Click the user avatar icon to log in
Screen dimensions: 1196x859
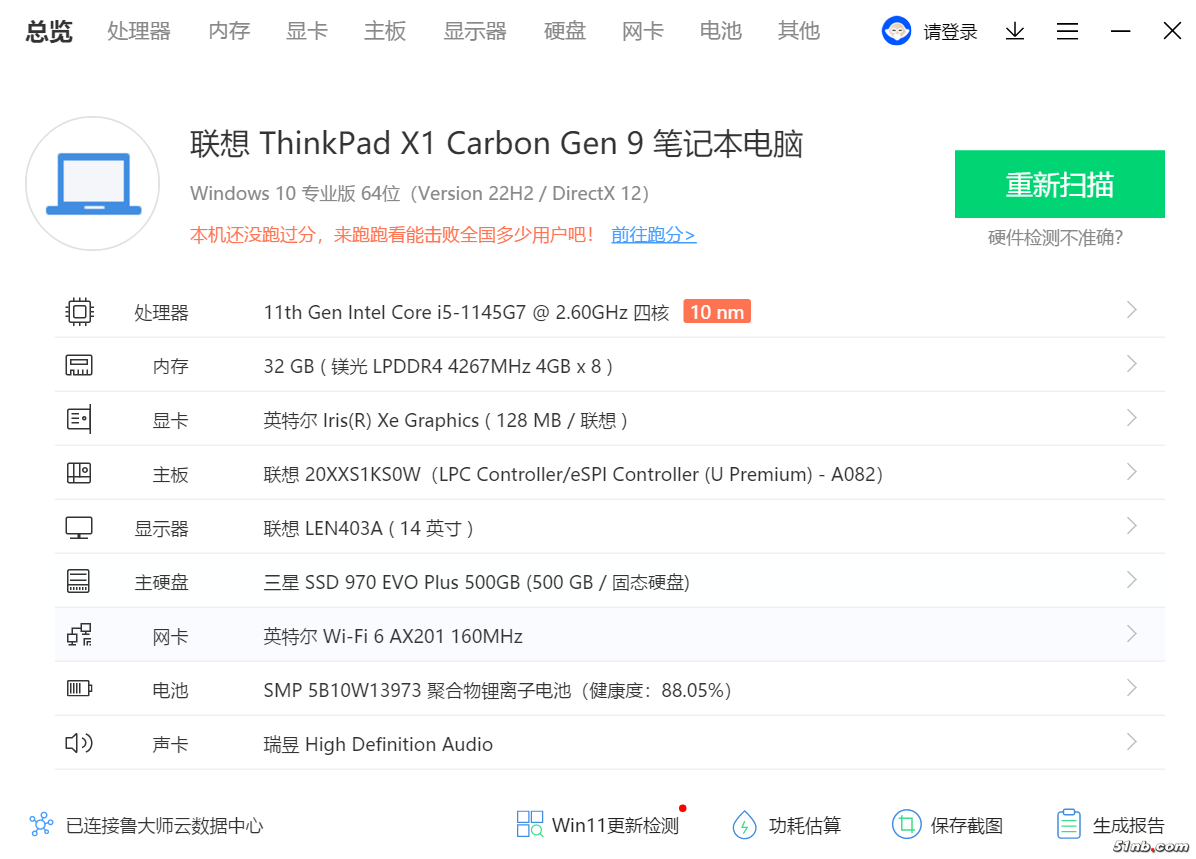coord(896,32)
